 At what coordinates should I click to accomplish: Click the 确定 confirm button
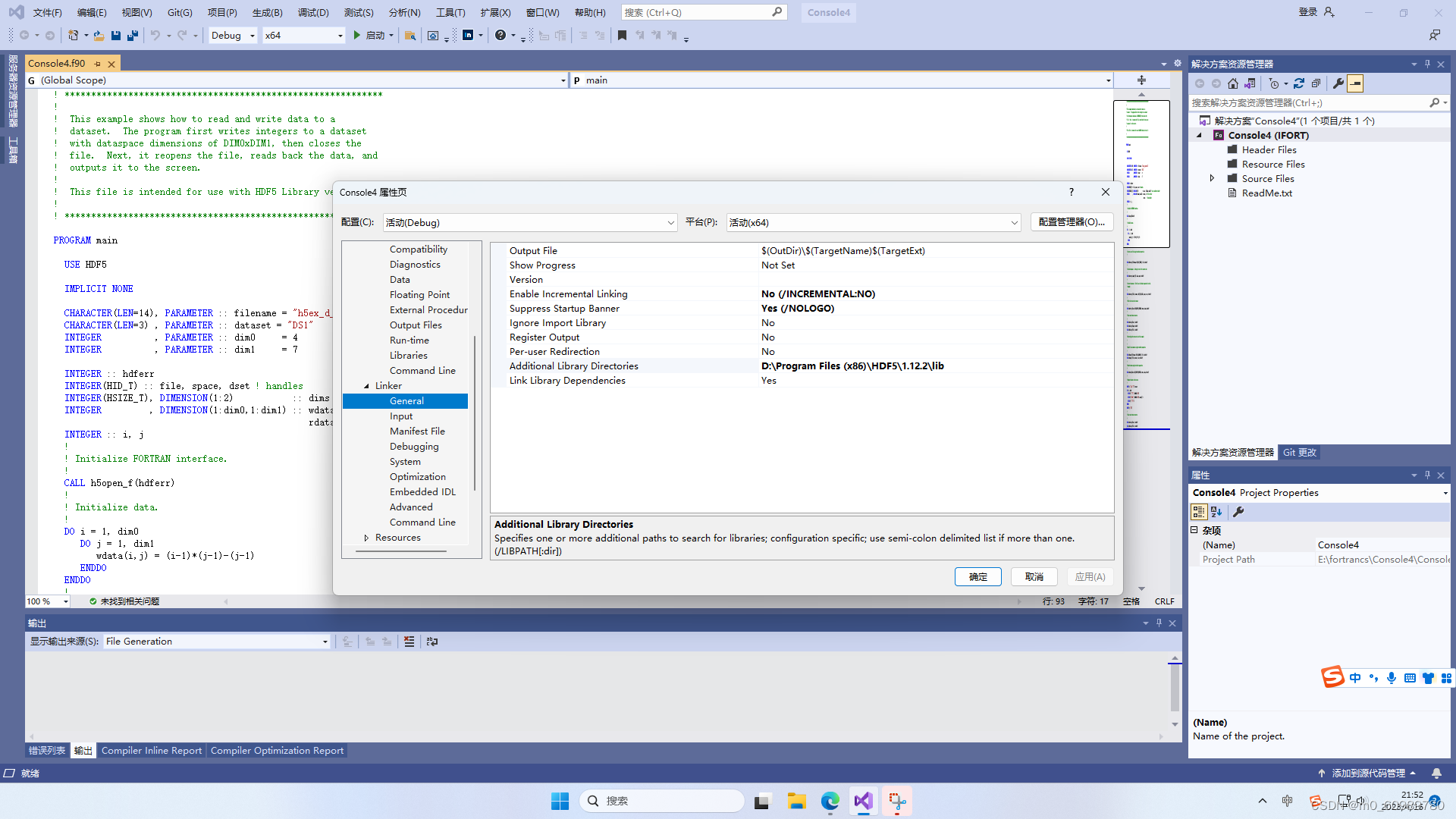click(977, 577)
